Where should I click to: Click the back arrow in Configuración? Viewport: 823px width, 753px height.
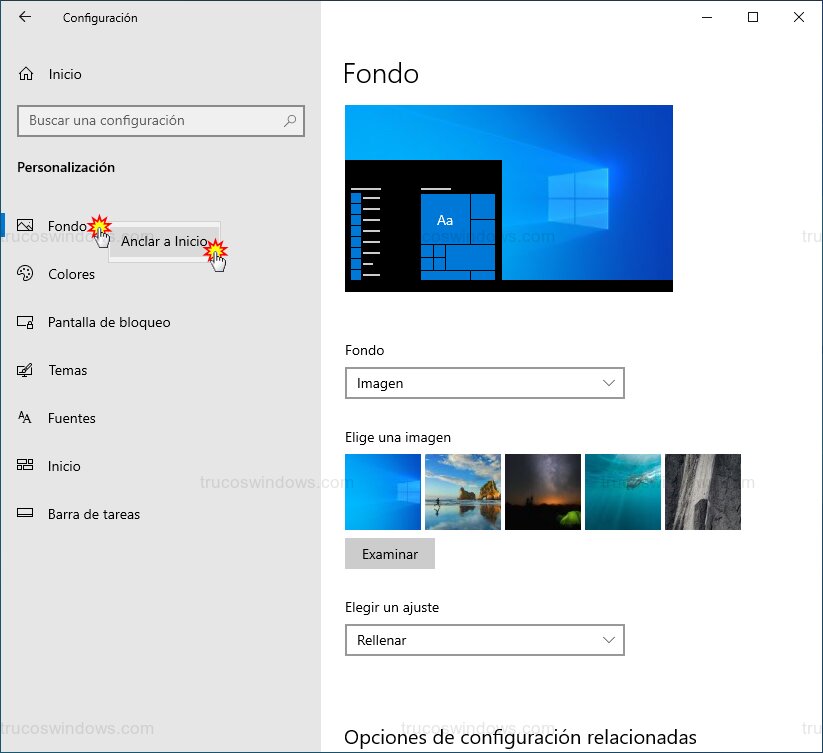[22, 17]
